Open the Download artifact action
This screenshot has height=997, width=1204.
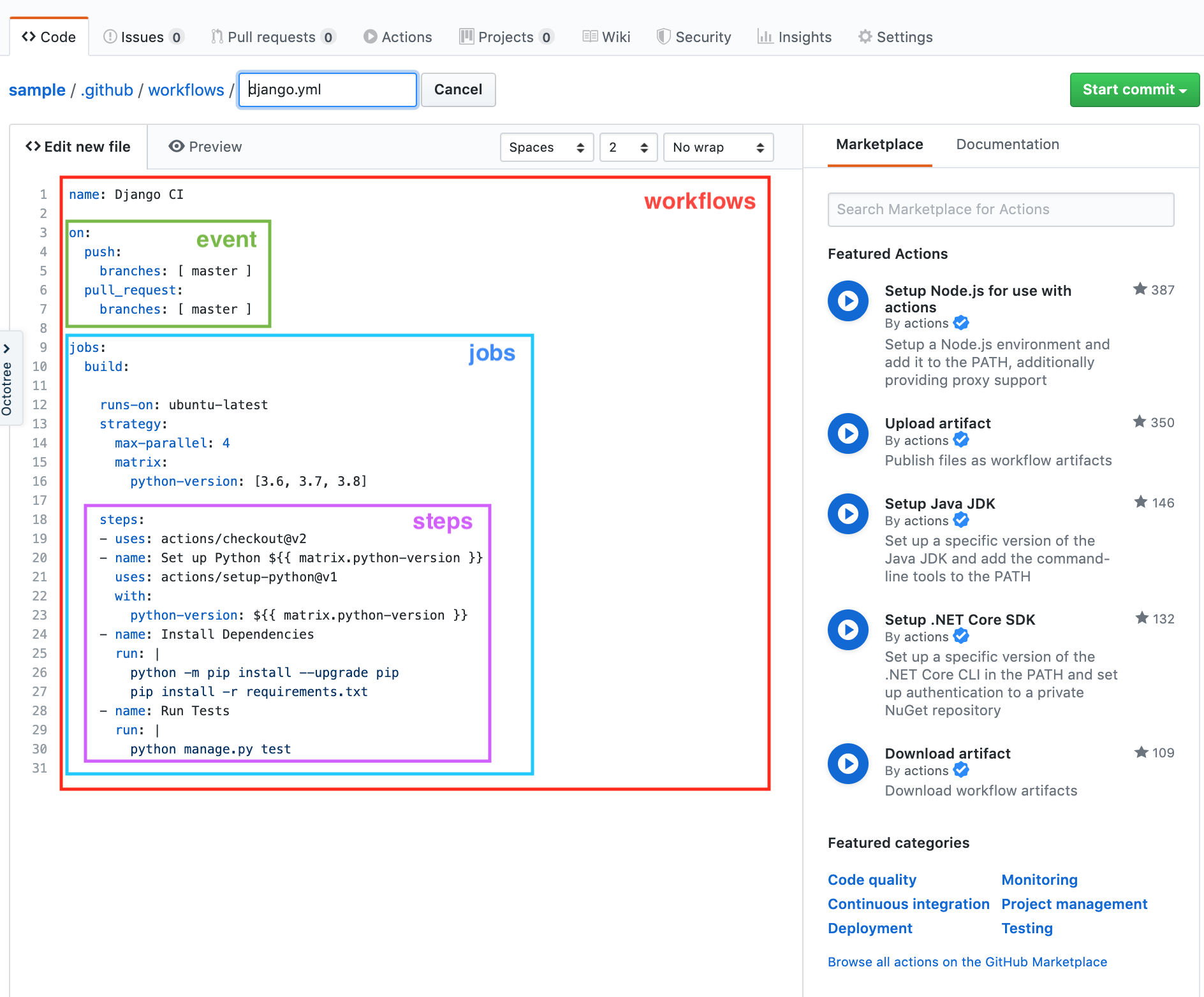point(948,753)
